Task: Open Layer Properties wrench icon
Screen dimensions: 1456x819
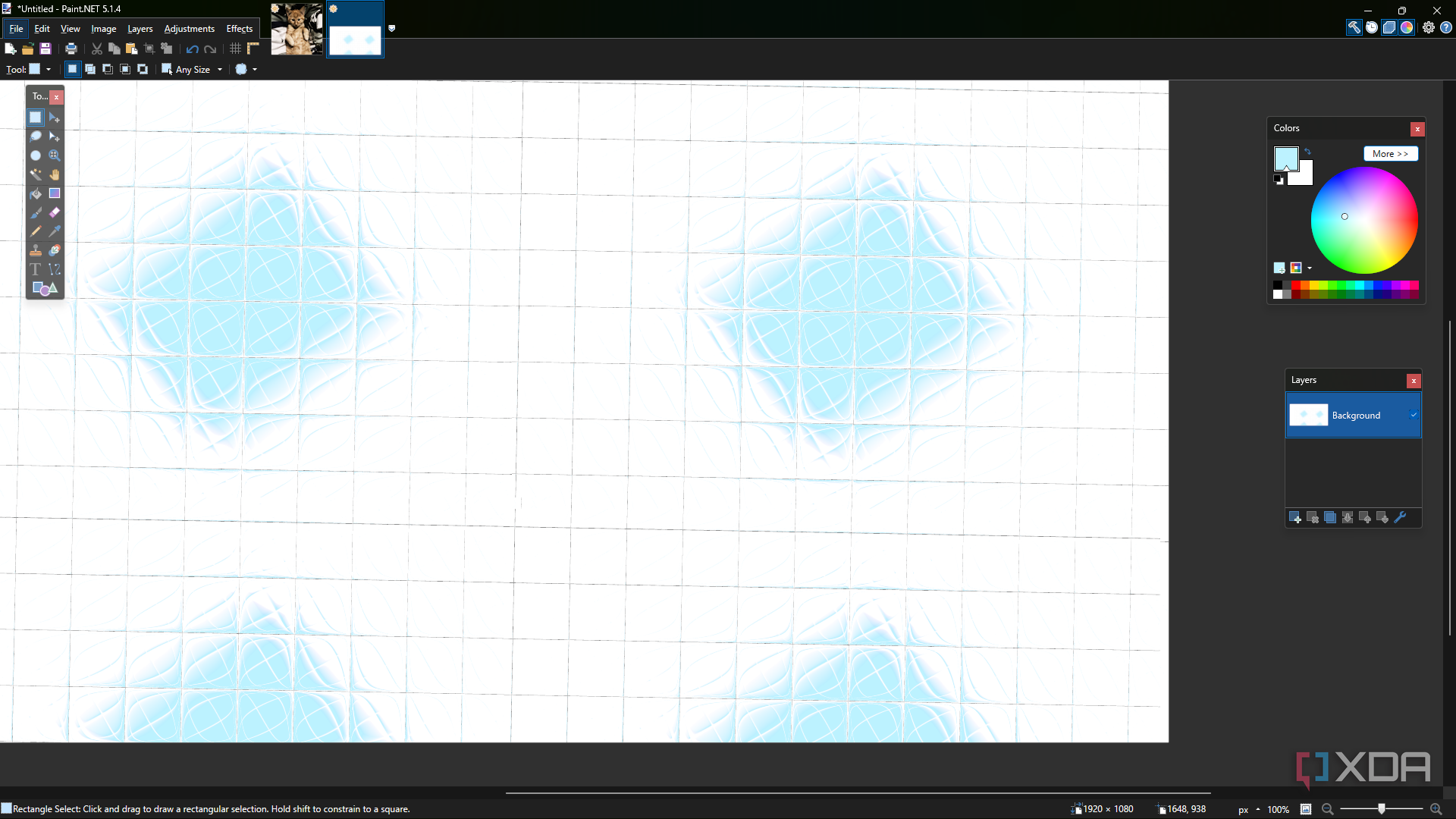Action: (1400, 517)
